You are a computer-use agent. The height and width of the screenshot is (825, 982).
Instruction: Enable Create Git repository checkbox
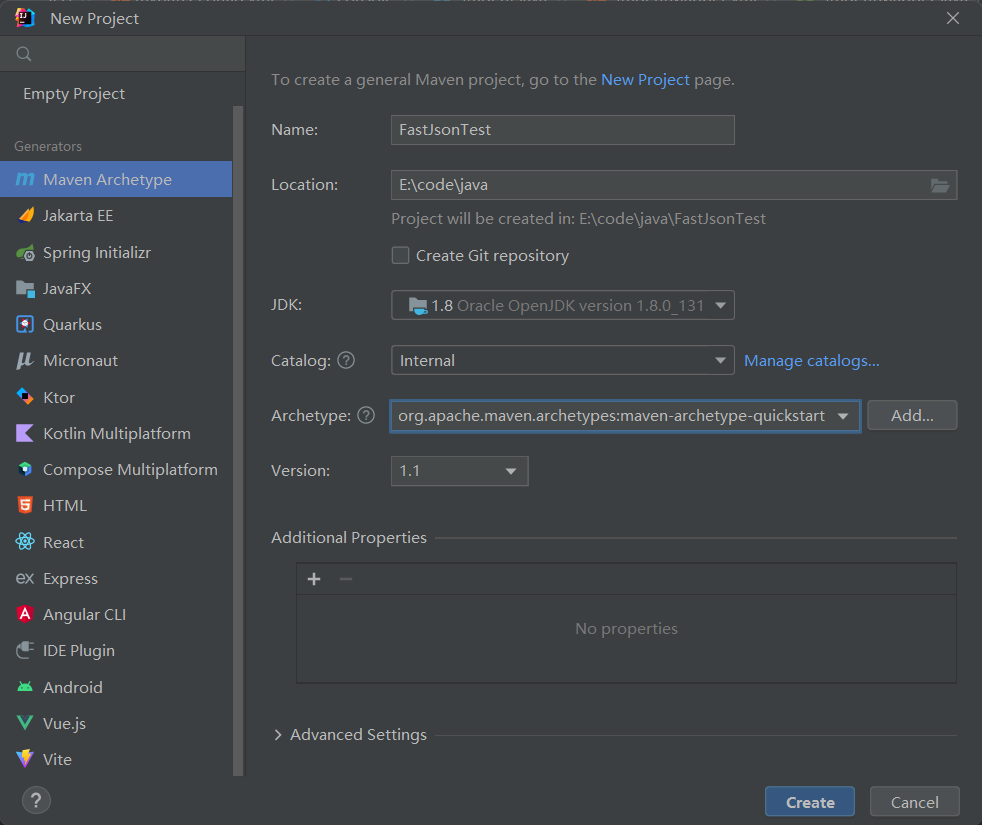[x=400, y=256]
